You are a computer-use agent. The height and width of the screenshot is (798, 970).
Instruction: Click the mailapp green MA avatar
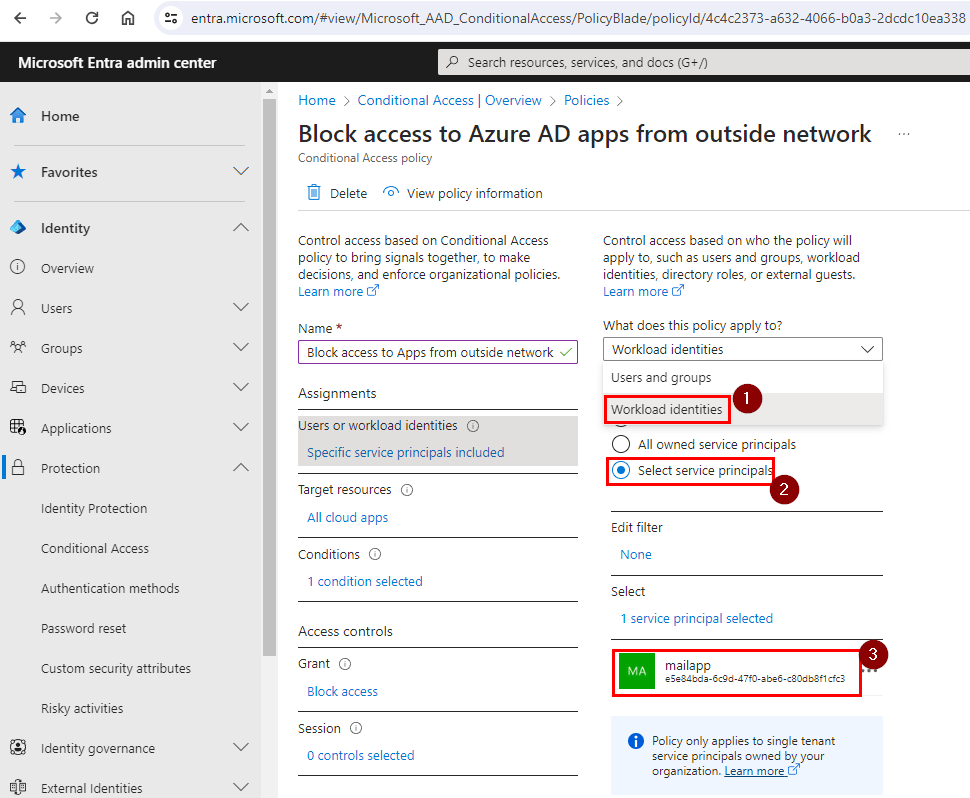tap(637, 671)
